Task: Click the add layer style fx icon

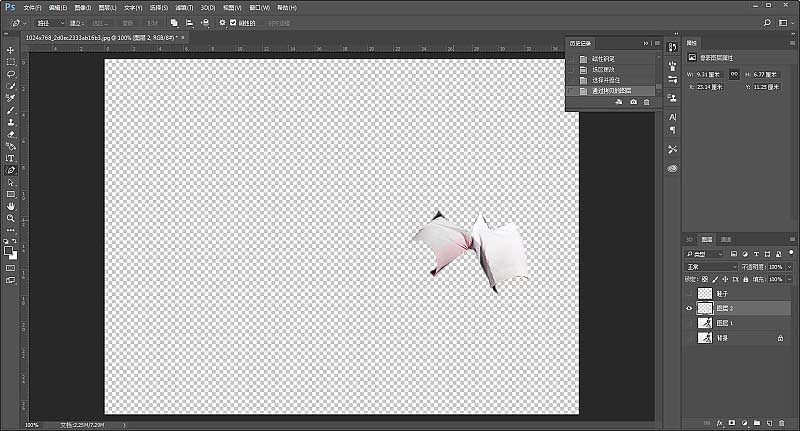Action: (719, 423)
